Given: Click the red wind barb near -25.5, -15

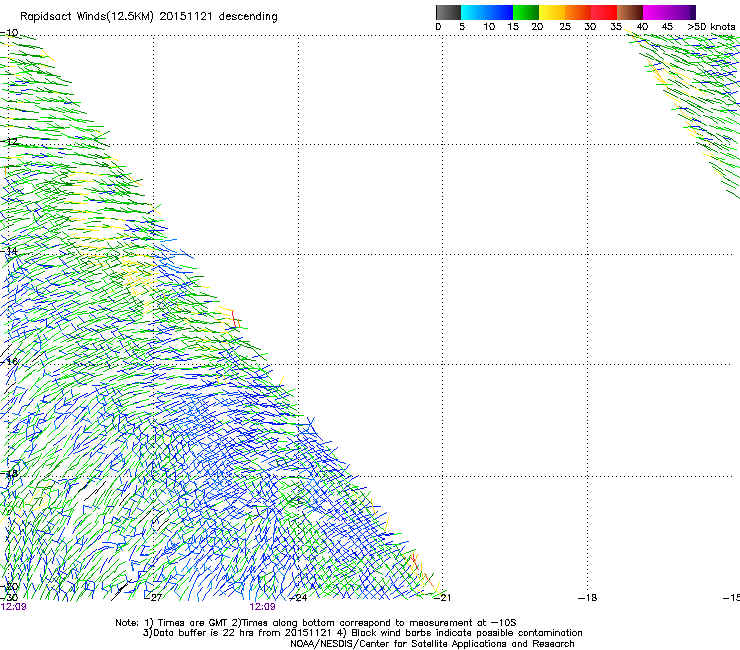Looking at the screenshot, I should pyautogui.click(x=235, y=320).
